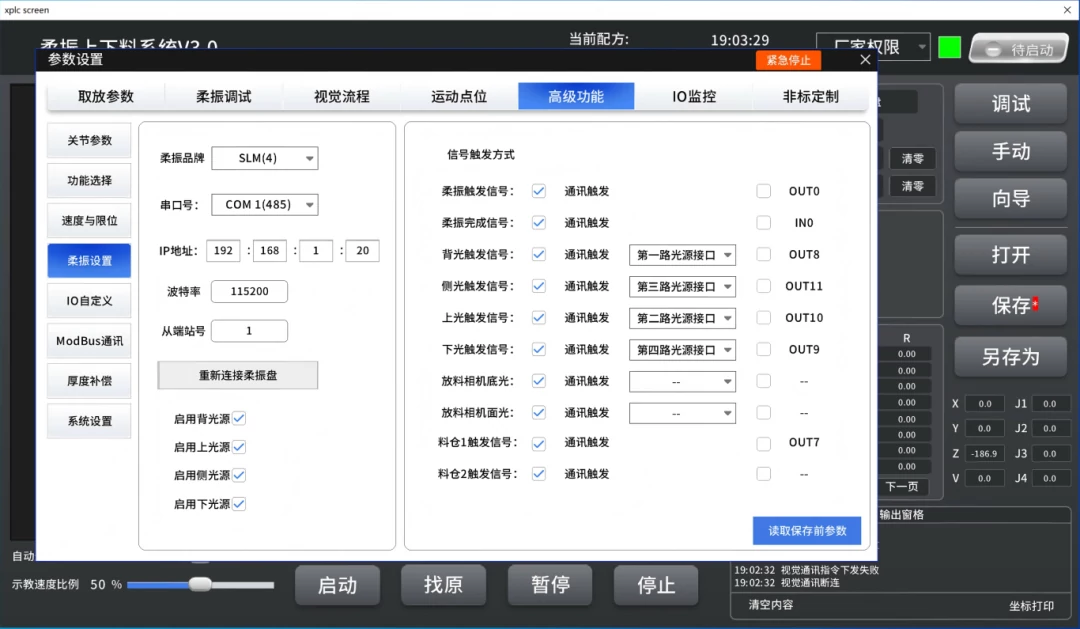Select 厚度补偿 side menu item

(89, 381)
